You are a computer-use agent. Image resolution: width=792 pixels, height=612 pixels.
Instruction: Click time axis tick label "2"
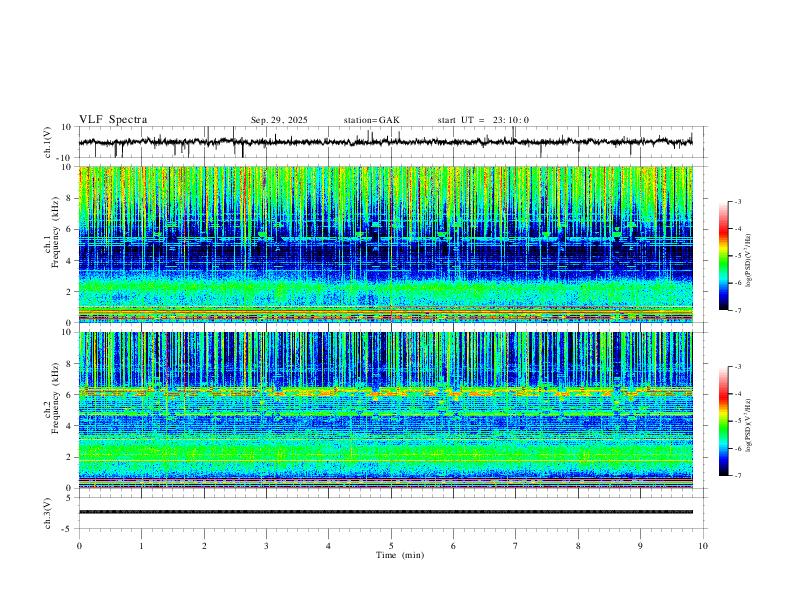click(x=204, y=546)
